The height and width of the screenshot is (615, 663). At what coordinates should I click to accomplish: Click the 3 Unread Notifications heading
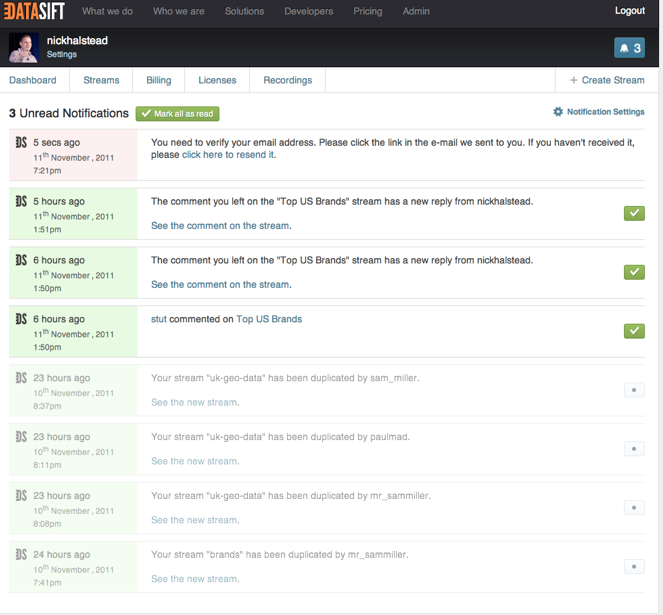pos(69,113)
